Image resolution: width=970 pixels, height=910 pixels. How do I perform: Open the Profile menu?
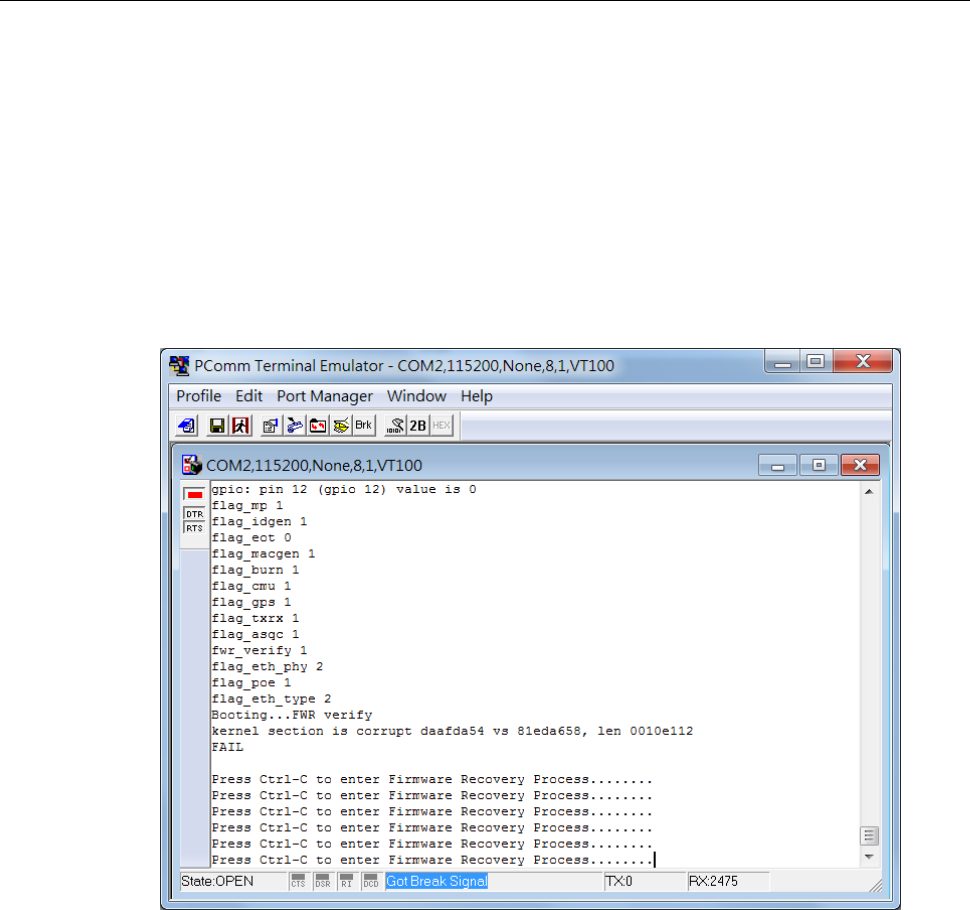pyautogui.click(x=199, y=396)
